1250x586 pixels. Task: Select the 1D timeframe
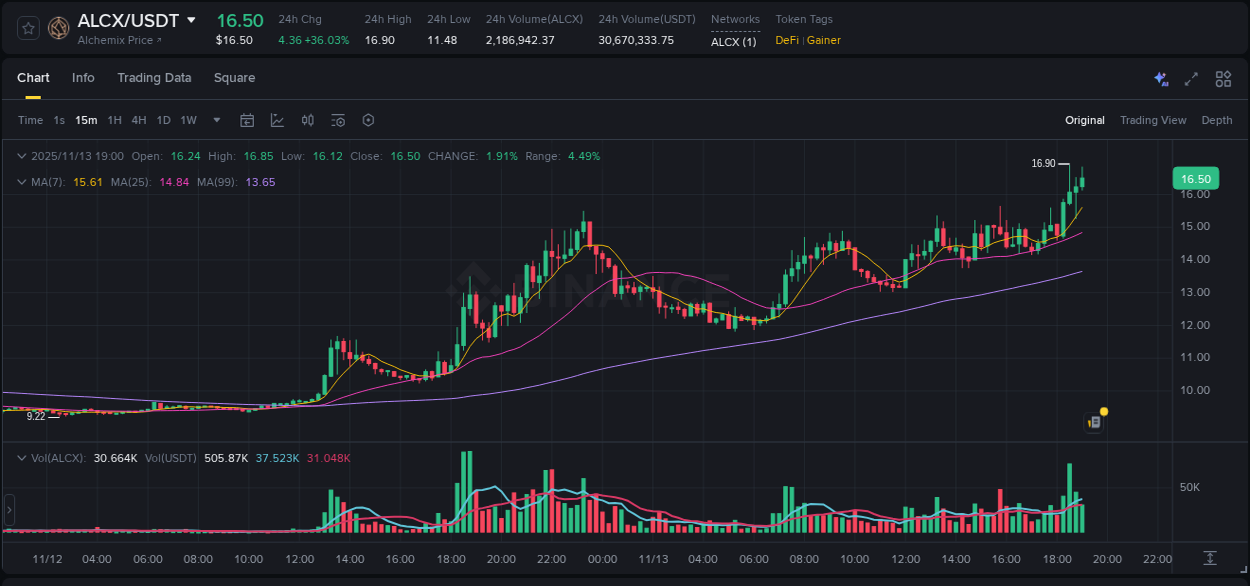tap(163, 120)
